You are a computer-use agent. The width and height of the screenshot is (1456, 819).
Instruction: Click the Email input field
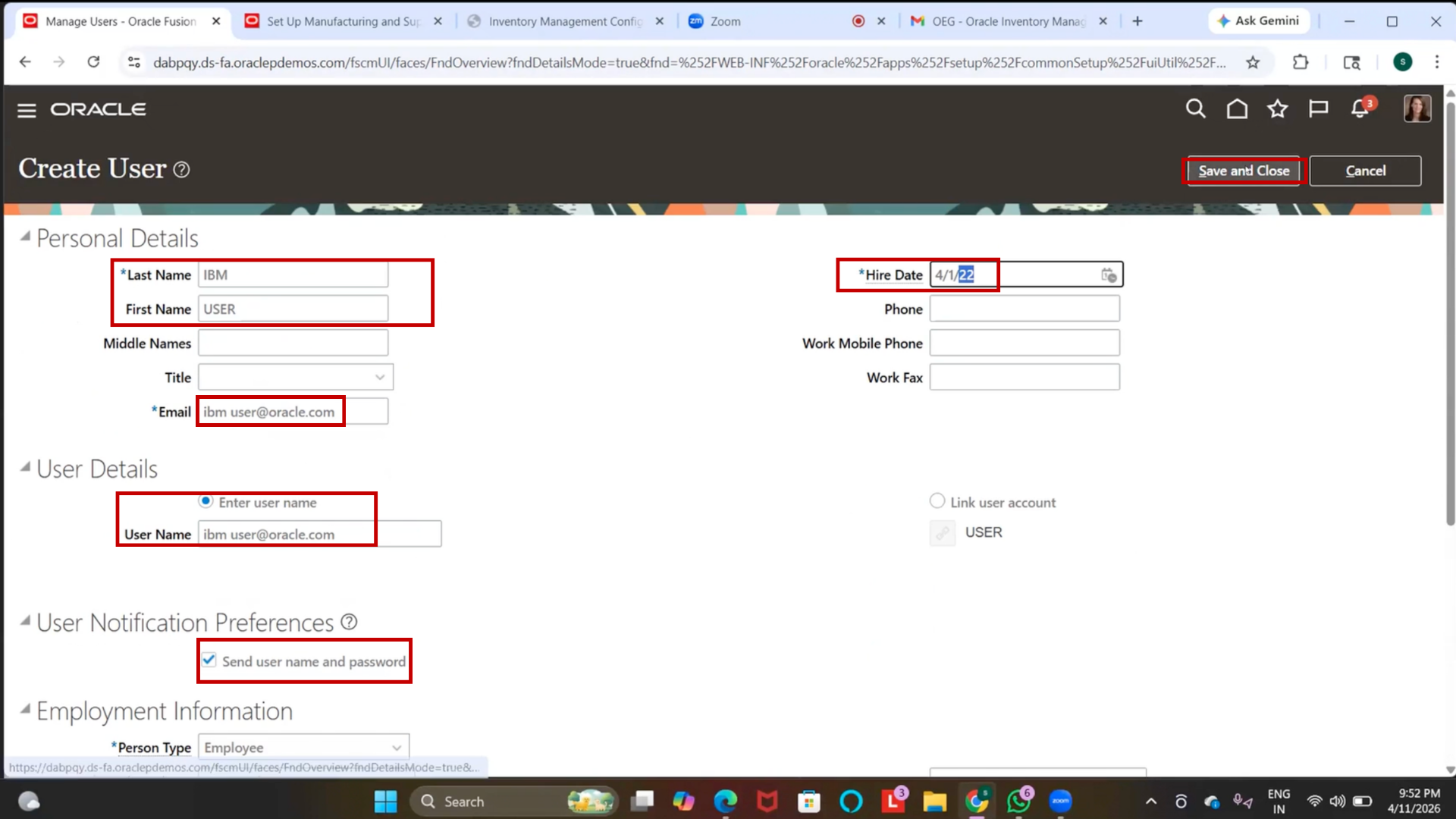coord(293,412)
